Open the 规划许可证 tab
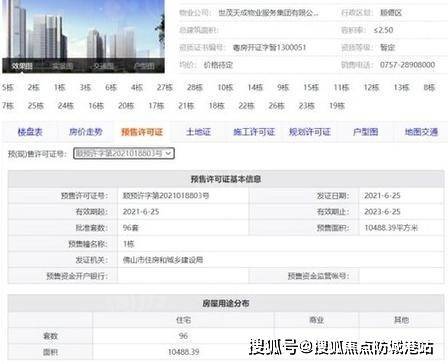The image size is (448, 364). pyautogui.click(x=310, y=132)
